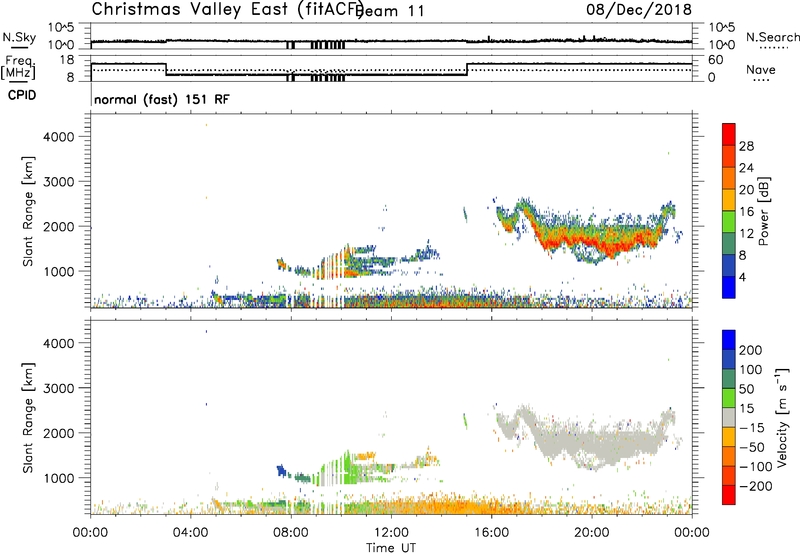Click the "4" power colorbar label
The height and width of the screenshot is (554, 800).
pos(742,277)
